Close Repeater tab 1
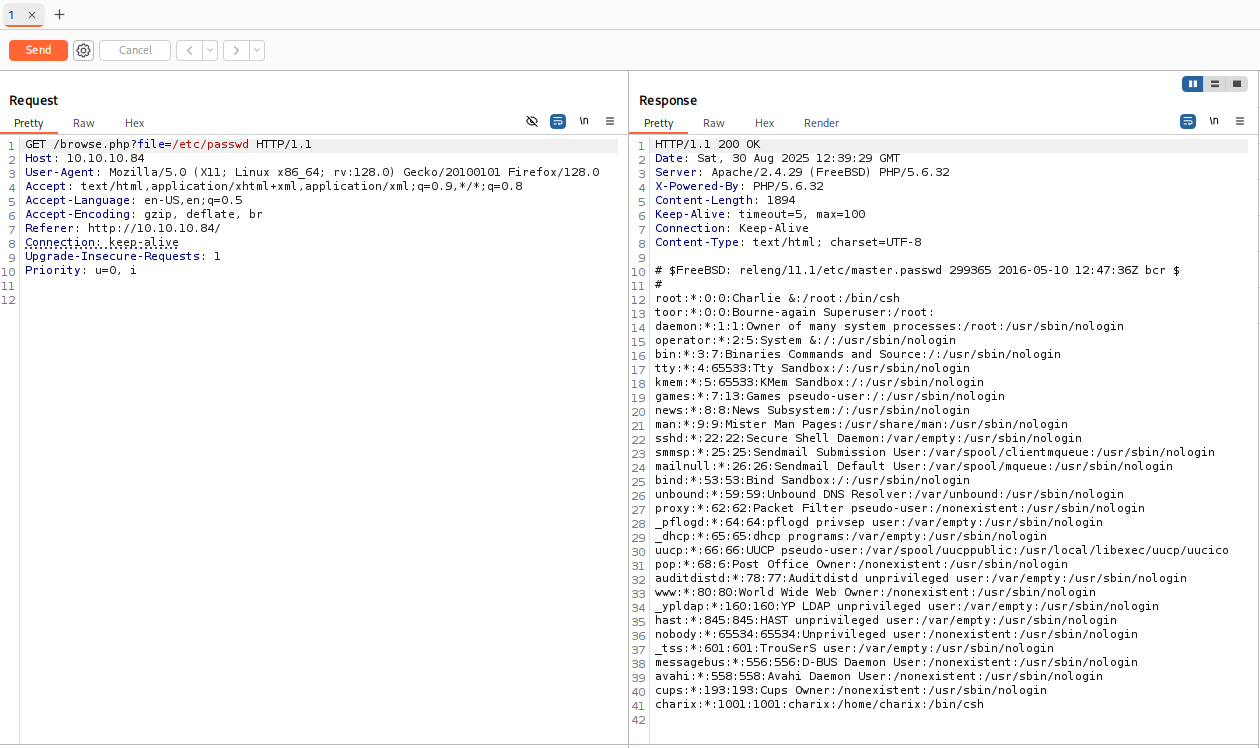The height and width of the screenshot is (748, 1260). coord(31,15)
